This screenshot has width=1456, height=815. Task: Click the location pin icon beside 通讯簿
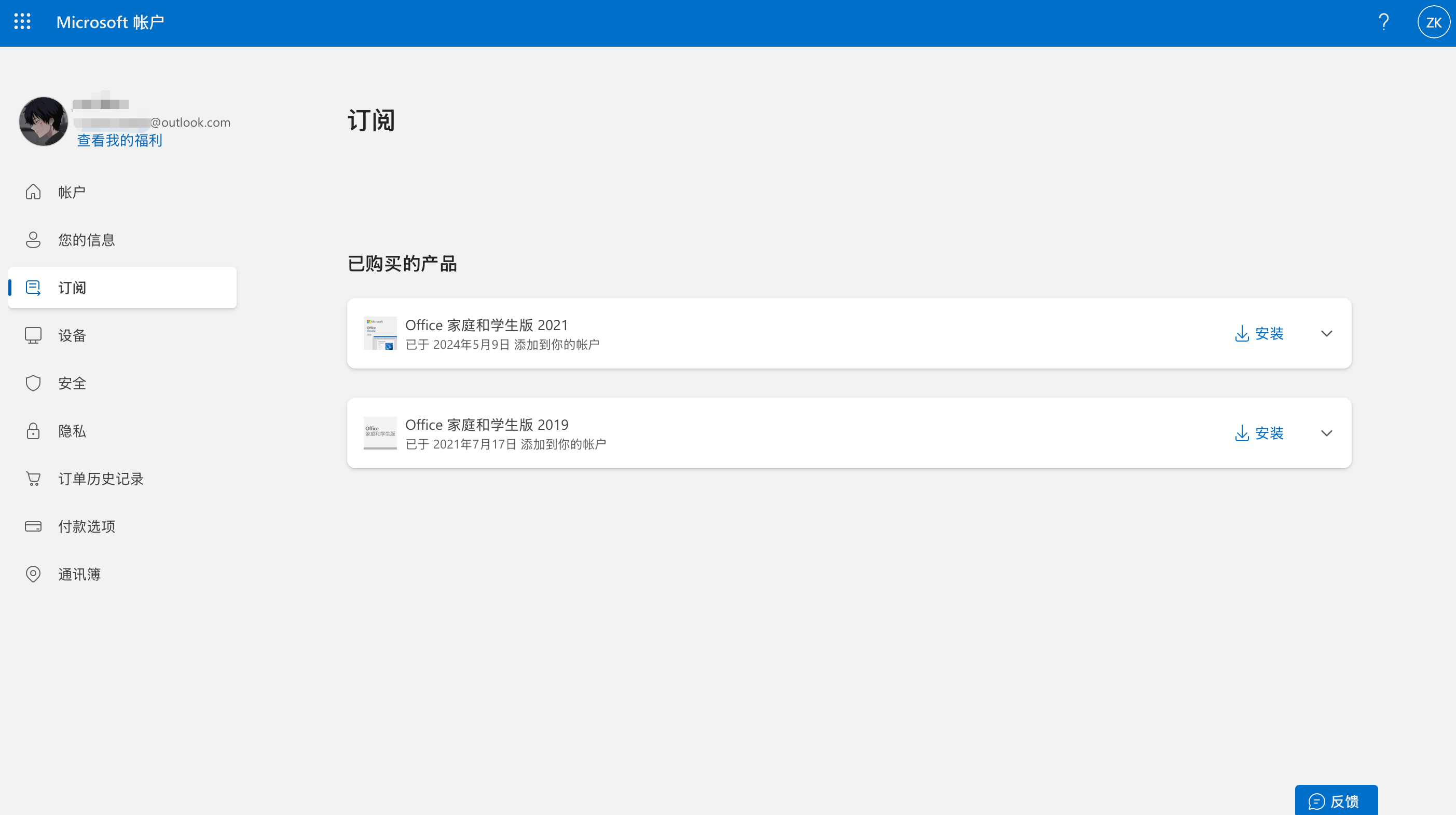33,574
